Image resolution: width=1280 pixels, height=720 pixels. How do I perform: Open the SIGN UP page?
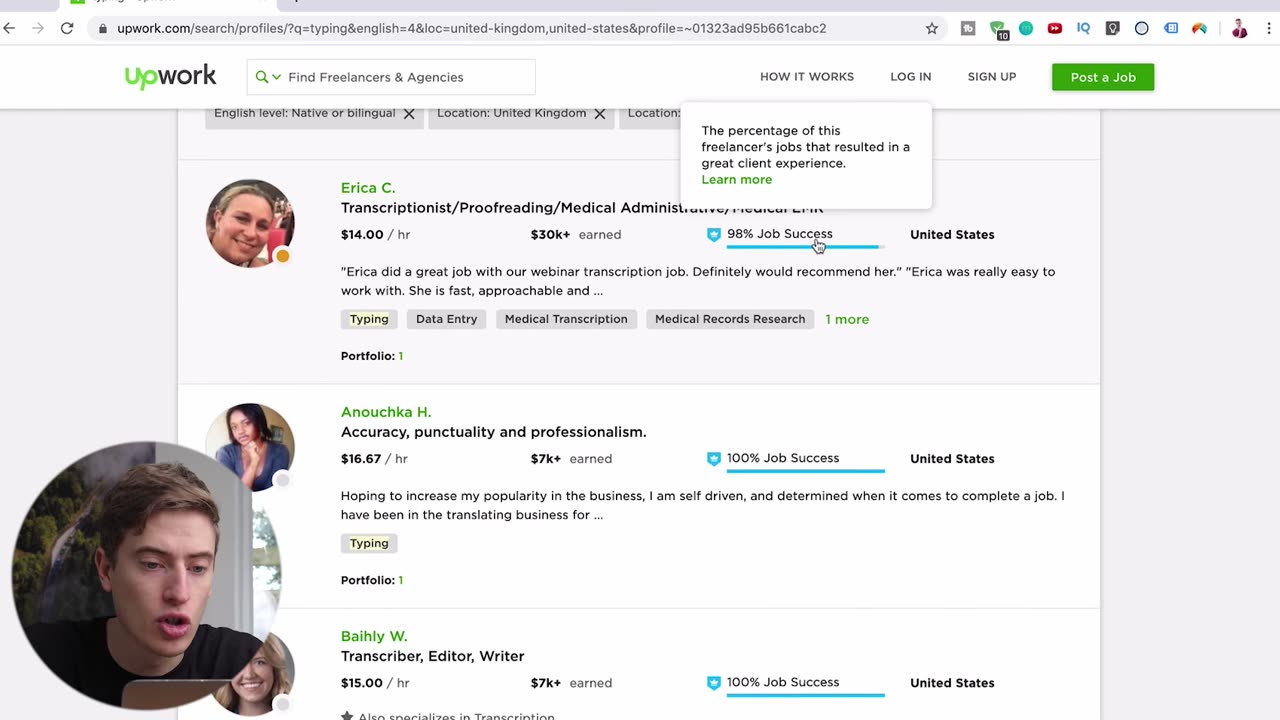(992, 77)
